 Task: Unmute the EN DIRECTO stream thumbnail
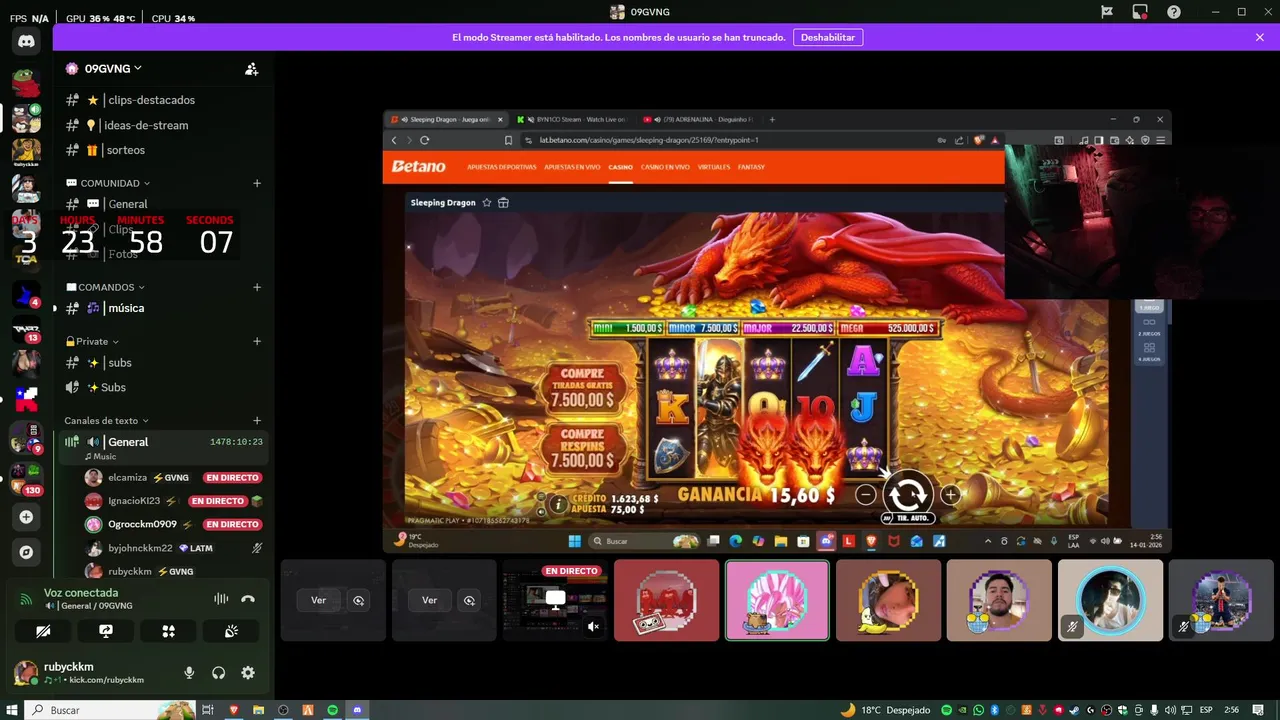pos(594,627)
